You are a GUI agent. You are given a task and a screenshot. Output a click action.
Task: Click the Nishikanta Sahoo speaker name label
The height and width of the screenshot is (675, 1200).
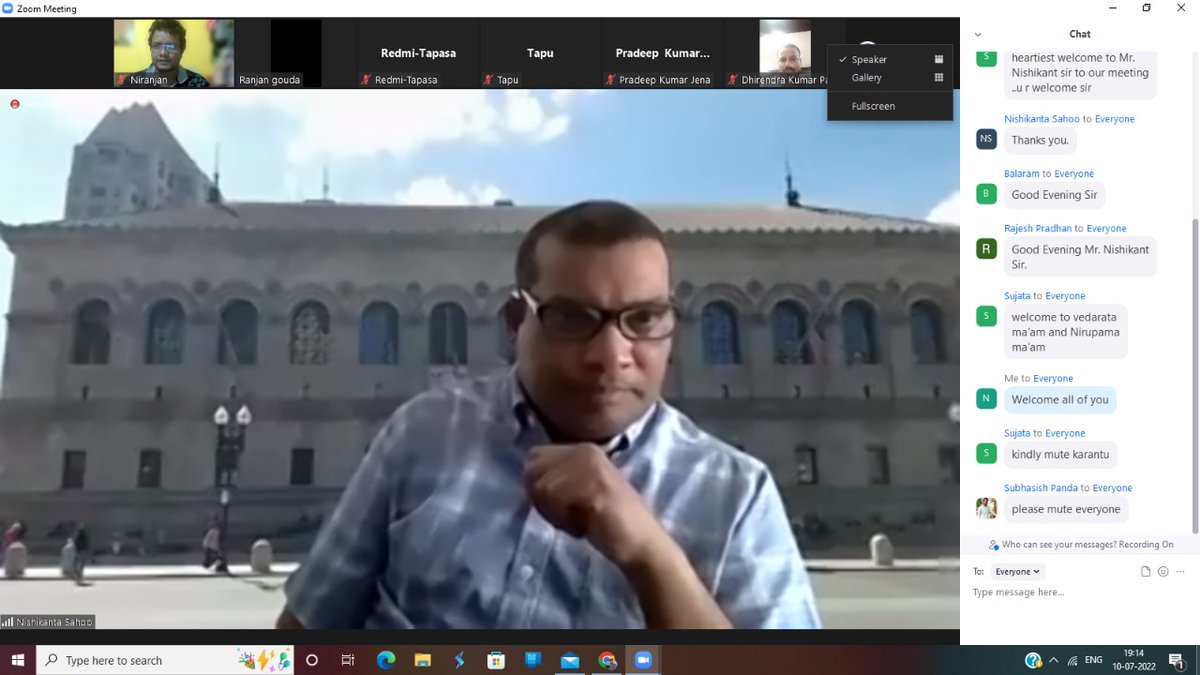(x=55, y=622)
